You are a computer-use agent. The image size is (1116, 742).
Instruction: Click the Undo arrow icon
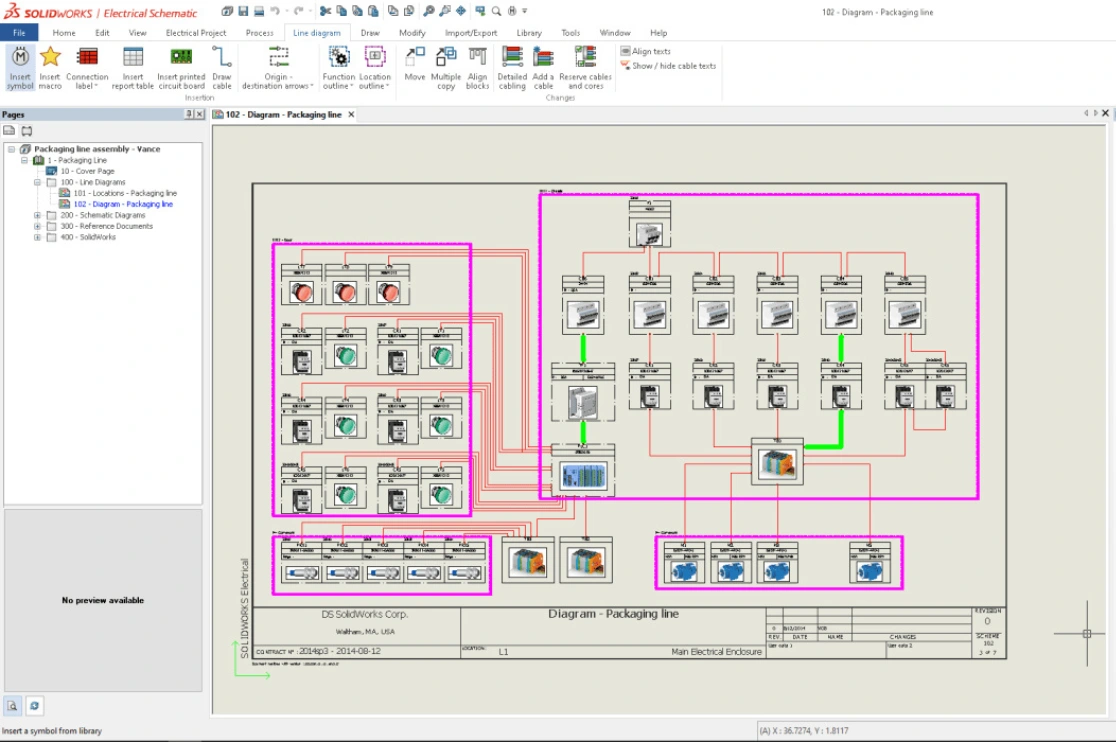click(275, 11)
